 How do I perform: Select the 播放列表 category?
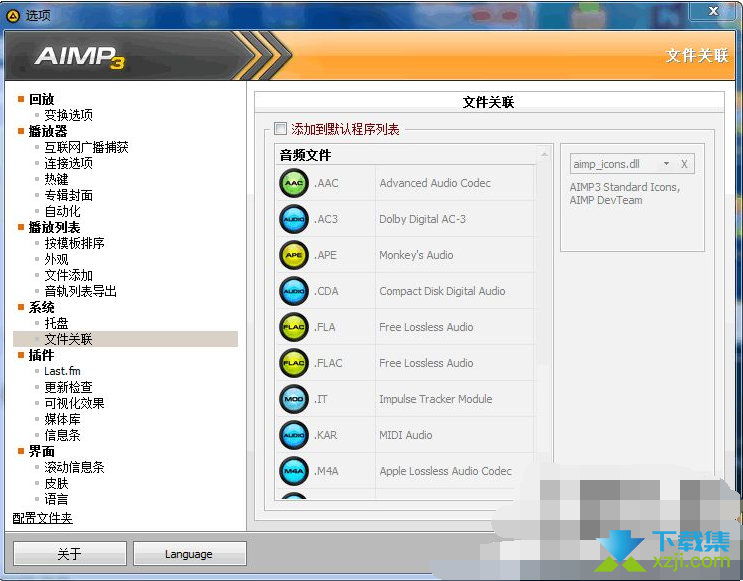pos(54,227)
